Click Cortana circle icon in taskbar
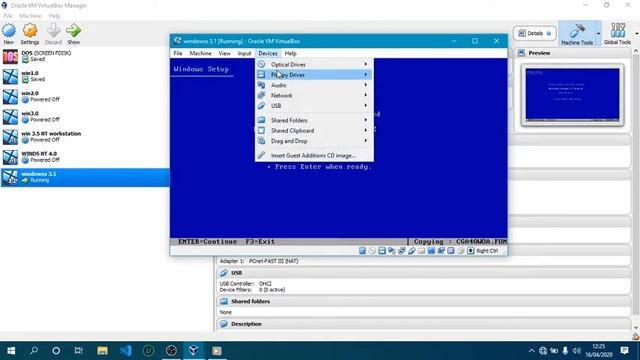 (x=56, y=351)
